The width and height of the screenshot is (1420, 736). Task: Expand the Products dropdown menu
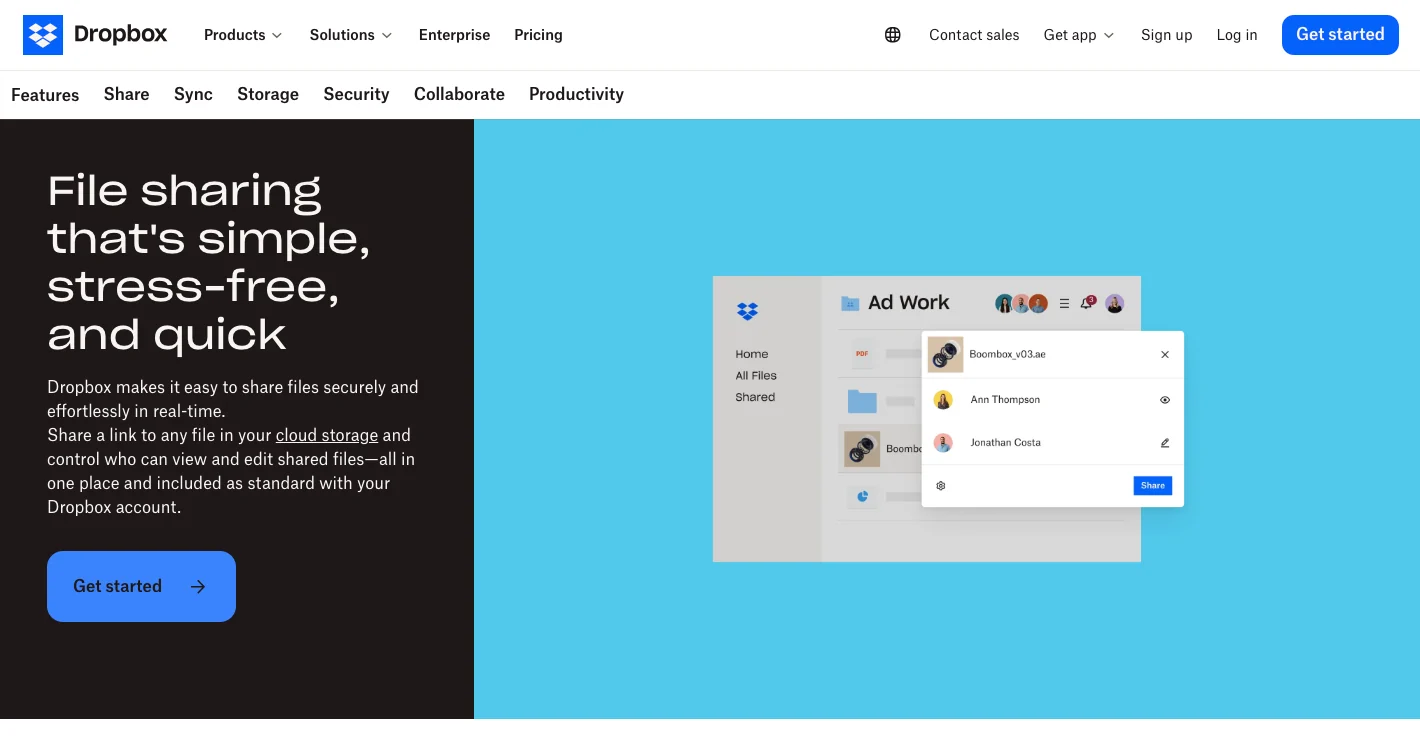point(243,35)
